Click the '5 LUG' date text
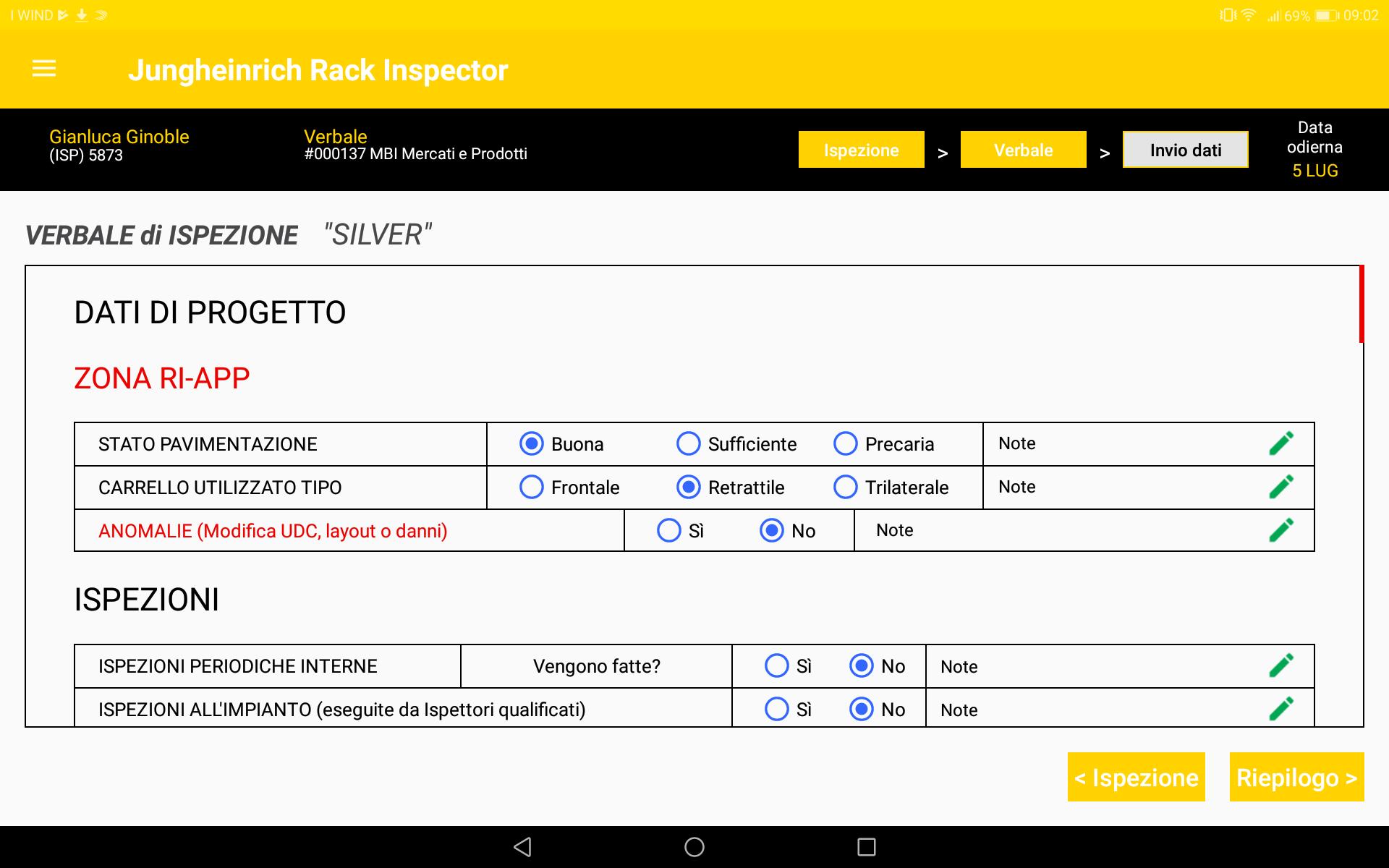Viewport: 1389px width, 868px height. (x=1315, y=171)
